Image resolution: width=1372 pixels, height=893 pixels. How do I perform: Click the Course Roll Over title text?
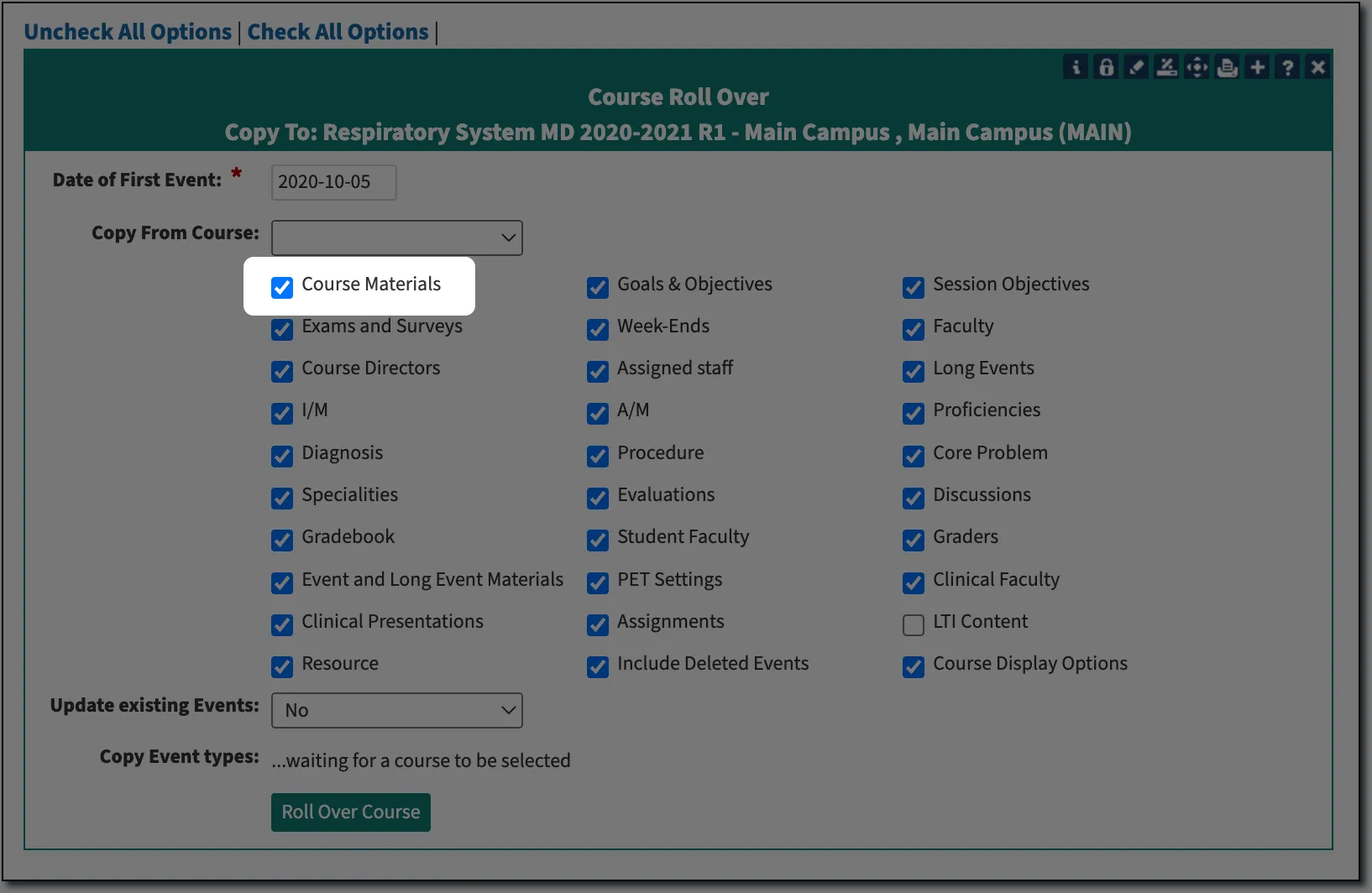click(678, 97)
